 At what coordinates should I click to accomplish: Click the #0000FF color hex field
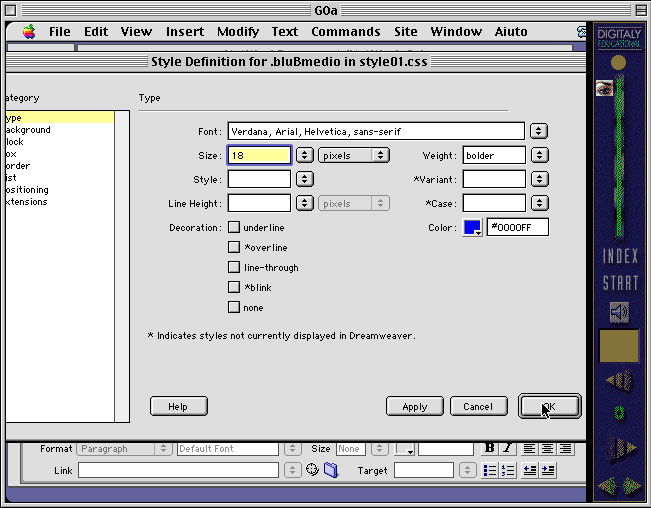coord(517,227)
